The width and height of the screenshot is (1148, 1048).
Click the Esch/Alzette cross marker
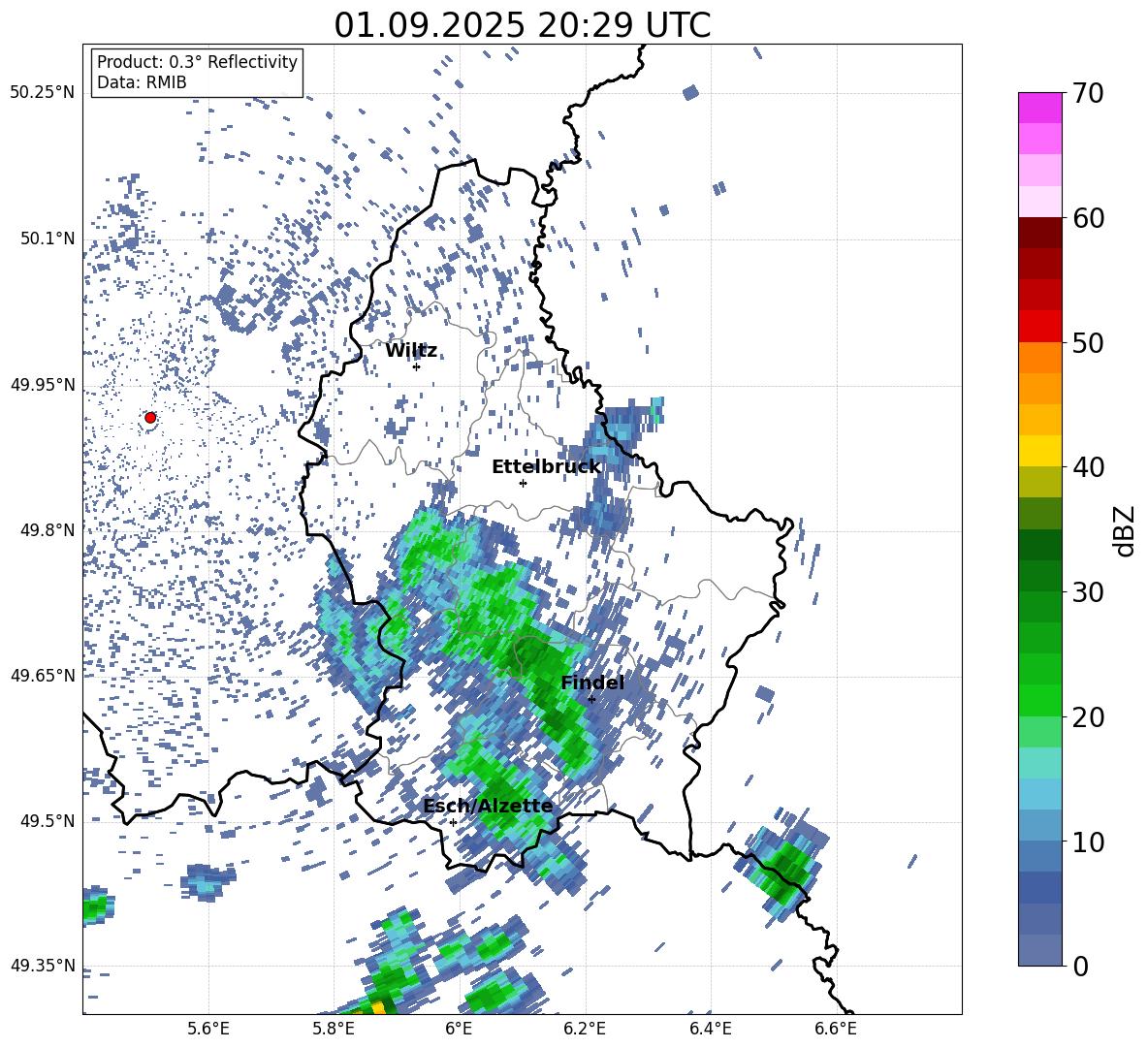[x=453, y=822]
